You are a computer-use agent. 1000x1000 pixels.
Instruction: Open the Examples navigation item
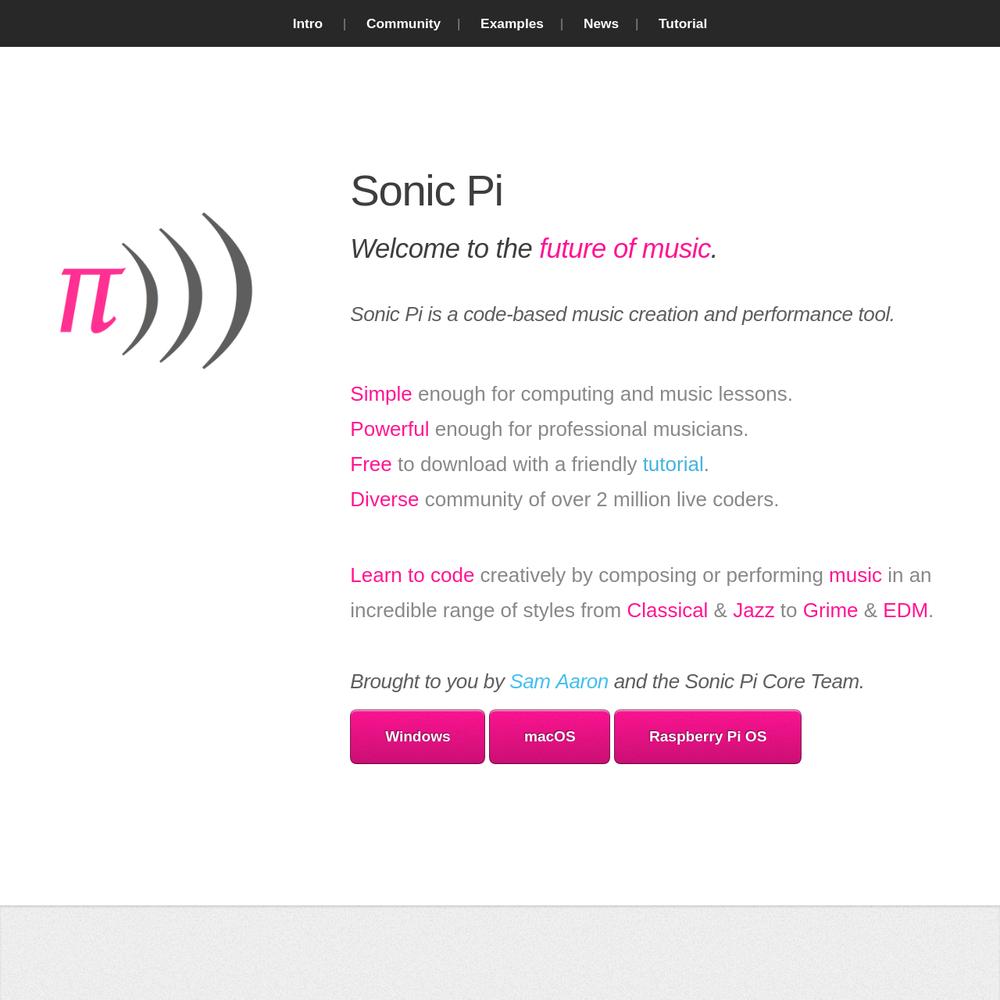pos(511,24)
